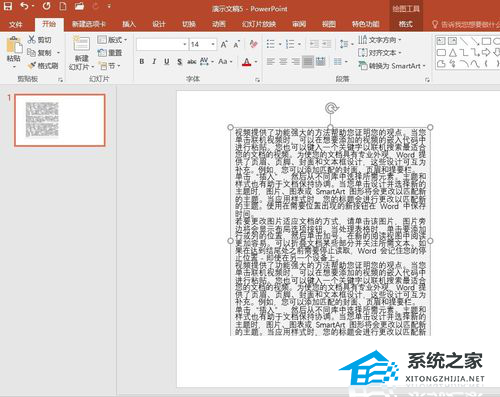Open the 对齐文本 Align Text menu
The width and height of the screenshot is (500, 397).
380,53
